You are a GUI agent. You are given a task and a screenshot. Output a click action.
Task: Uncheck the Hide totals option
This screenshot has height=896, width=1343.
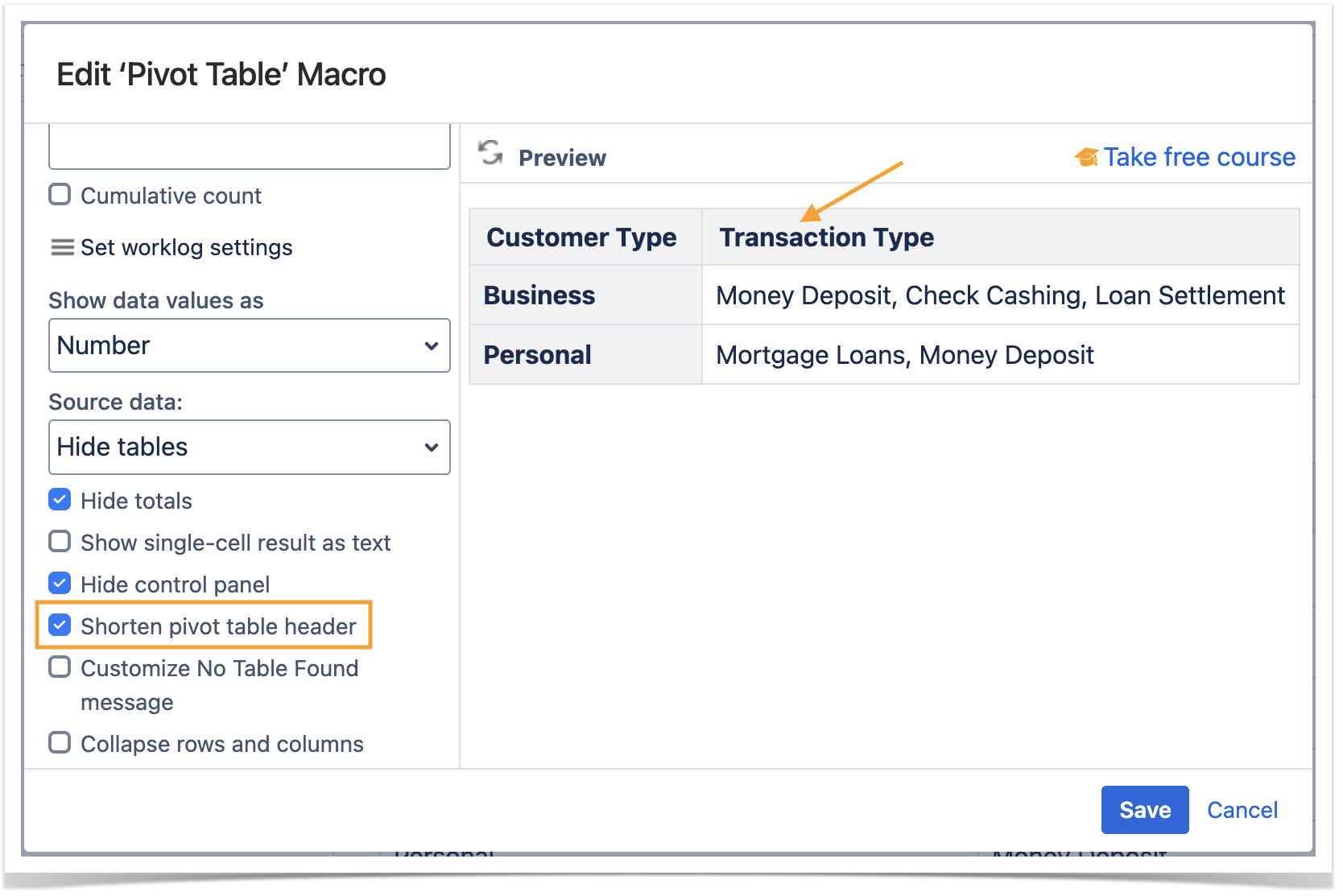coord(60,500)
